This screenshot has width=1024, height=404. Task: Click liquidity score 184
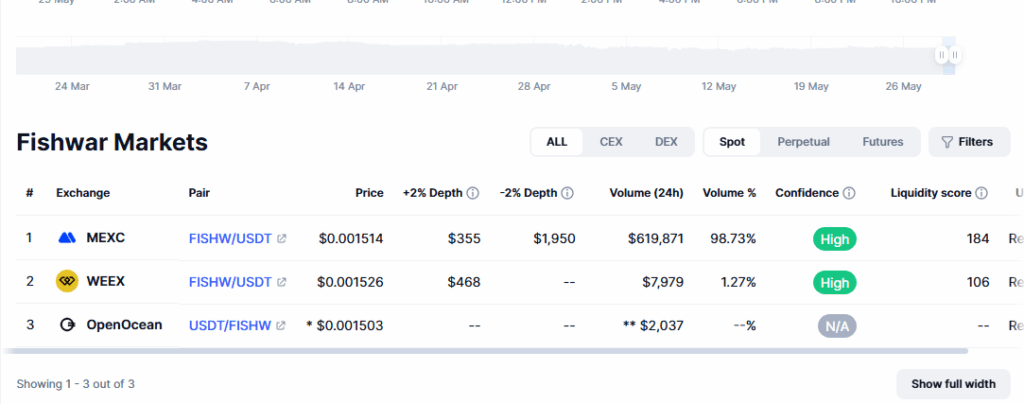pyautogui.click(x=978, y=239)
